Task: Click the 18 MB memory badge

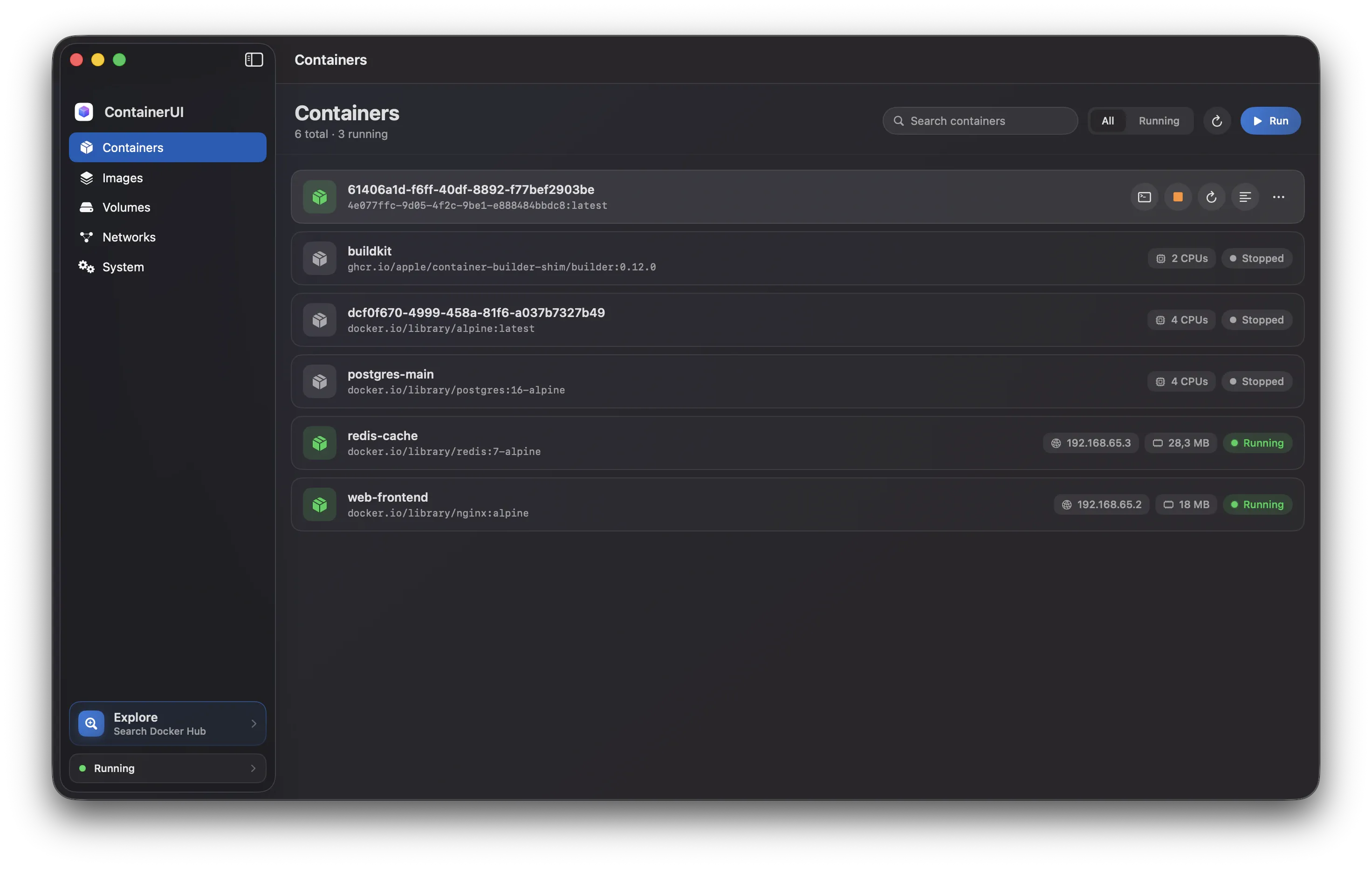Action: pyautogui.click(x=1186, y=505)
